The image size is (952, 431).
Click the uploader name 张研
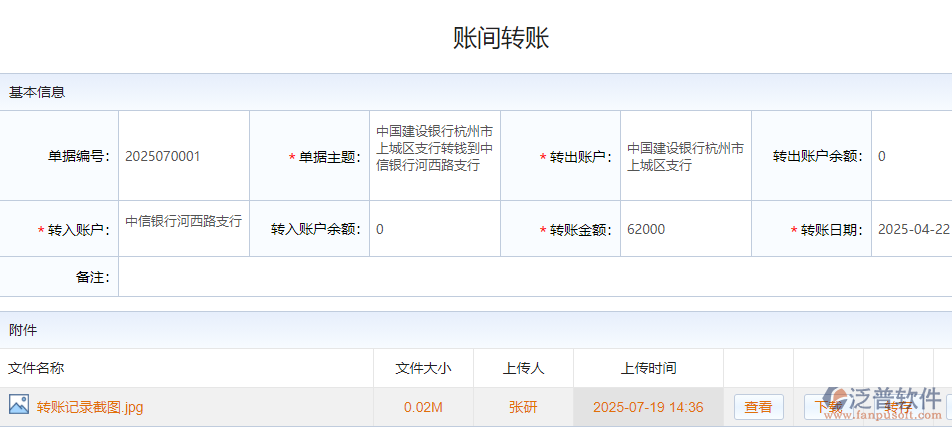point(523,407)
